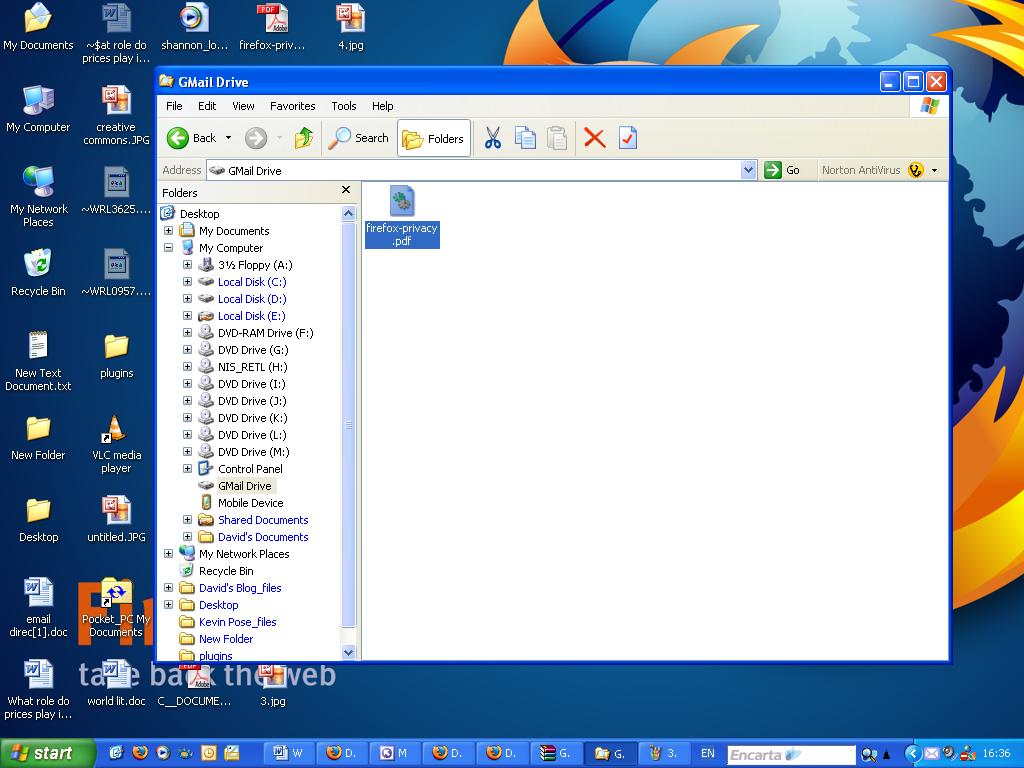The image size is (1024, 768).
Task: Select shannon_lo media file desktop icon
Action: tap(194, 26)
